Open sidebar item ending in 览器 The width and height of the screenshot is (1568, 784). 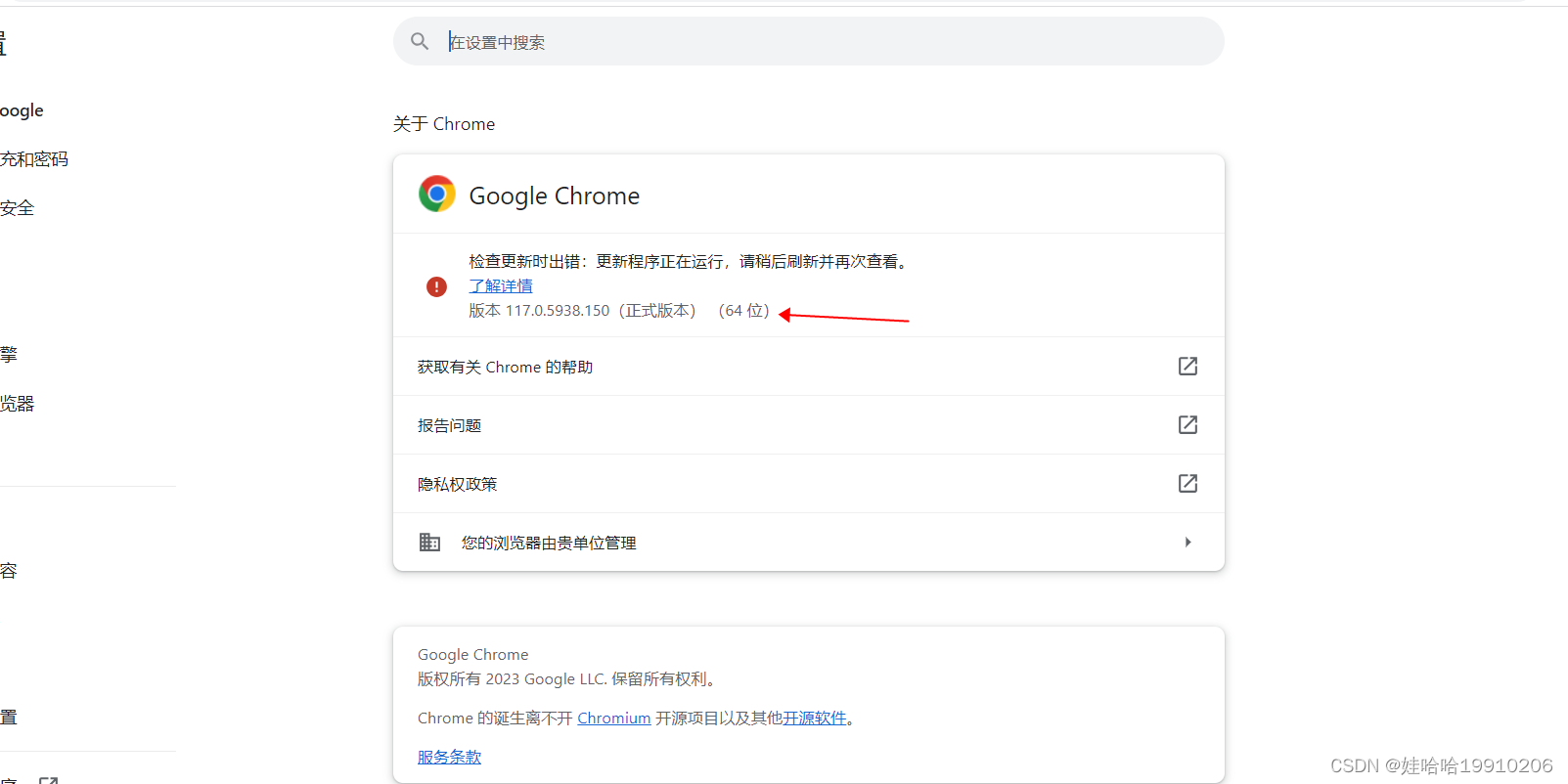pos(17,404)
